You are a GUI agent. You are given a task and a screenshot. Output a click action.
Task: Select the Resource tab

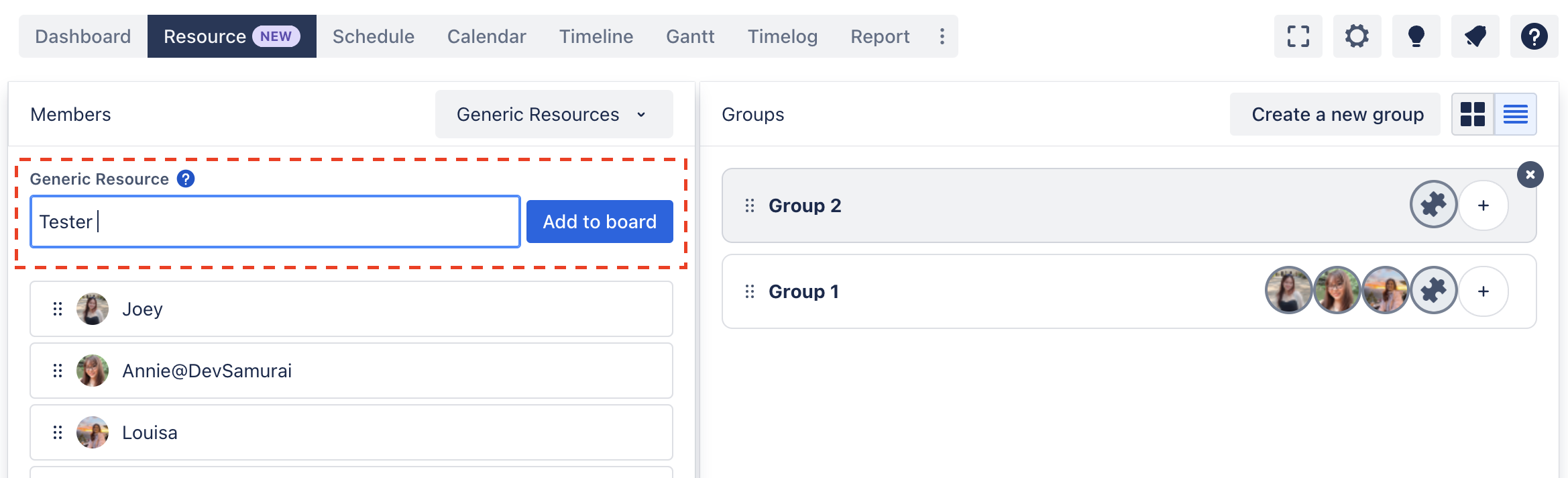(232, 36)
